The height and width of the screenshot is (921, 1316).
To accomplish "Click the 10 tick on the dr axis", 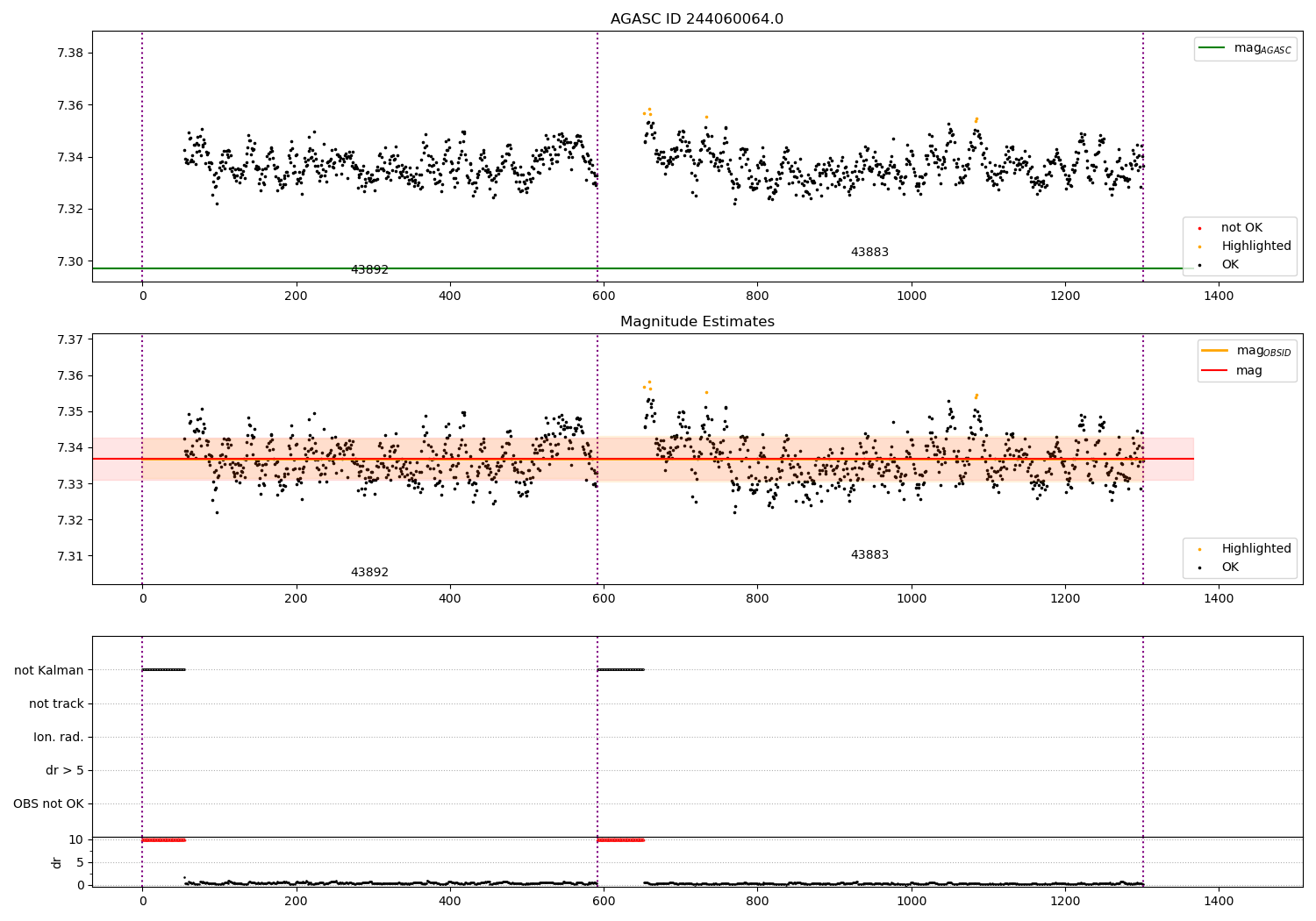I will point(76,840).
